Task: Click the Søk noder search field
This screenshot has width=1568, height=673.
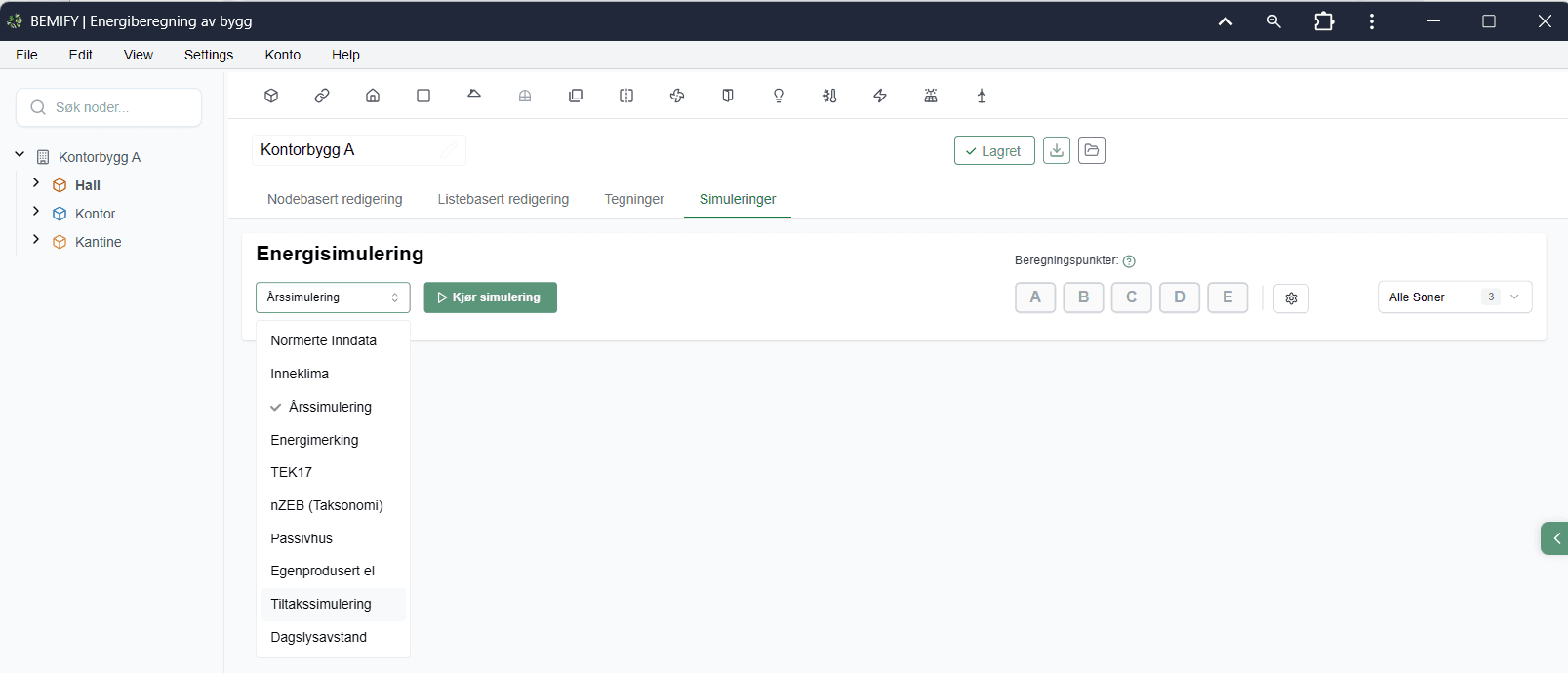Action: [109, 107]
